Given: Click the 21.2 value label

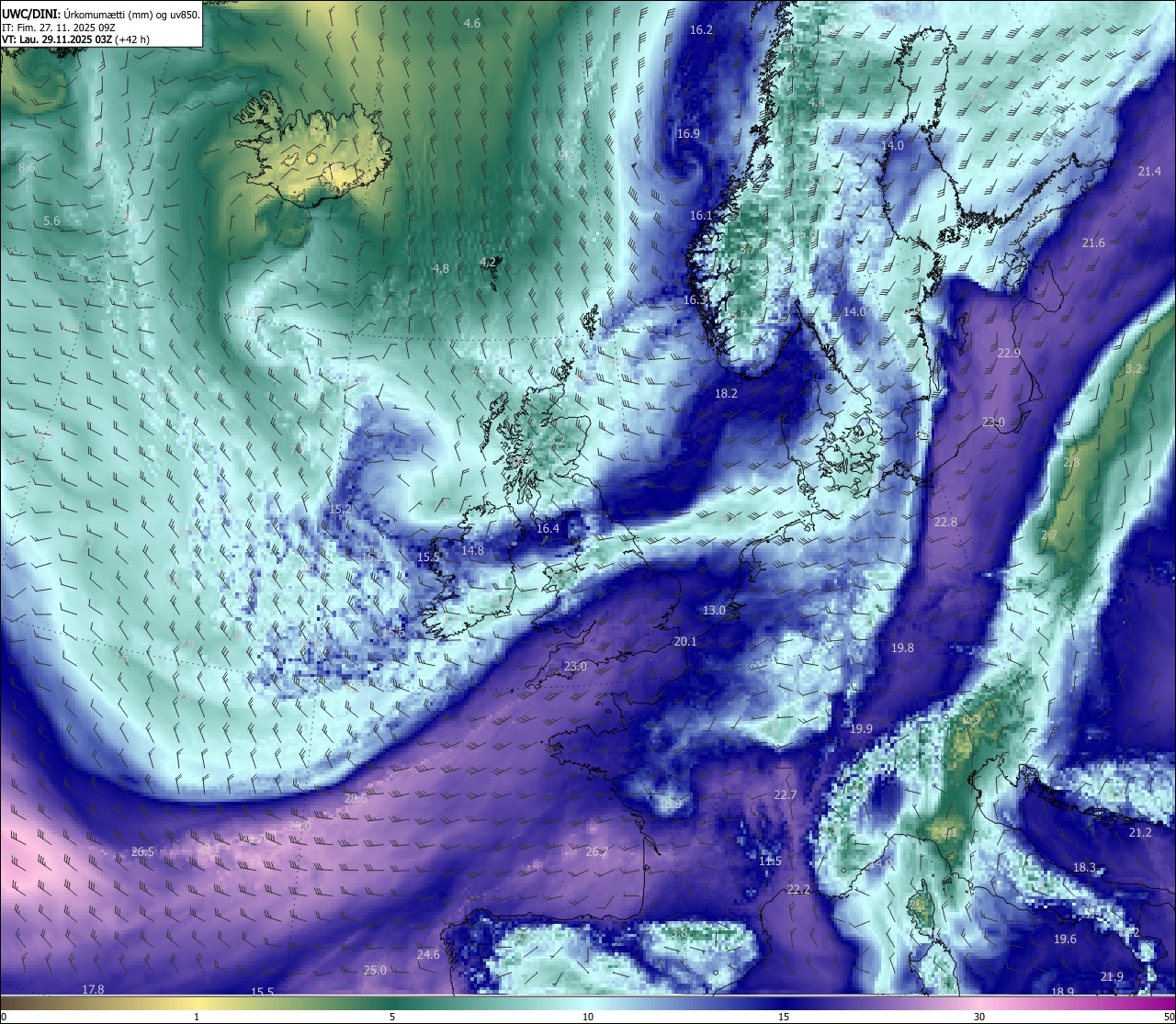Looking at the screenshot, I should coord(1139,832).
